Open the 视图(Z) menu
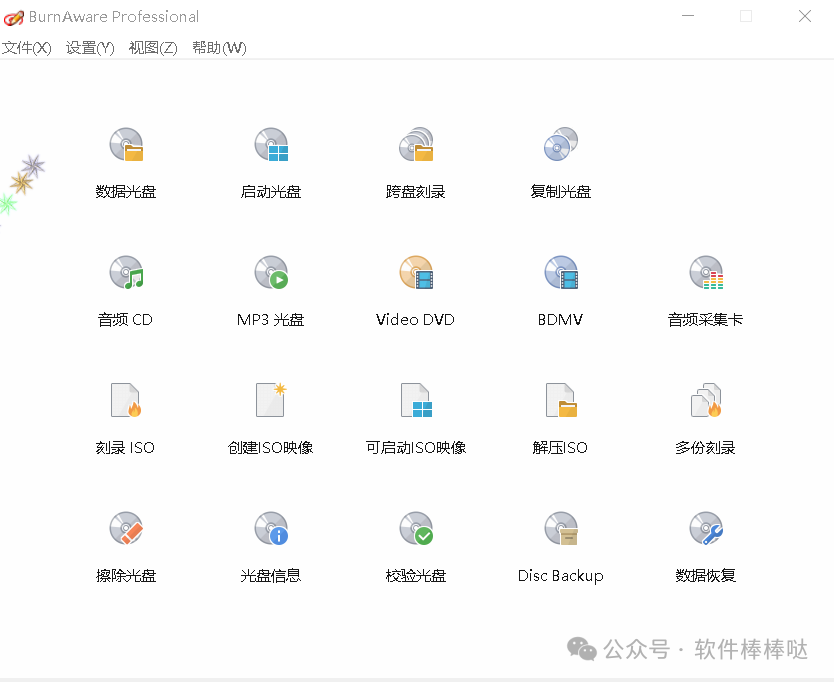Viewport: 834px width, 682px height. coord(153,48)
